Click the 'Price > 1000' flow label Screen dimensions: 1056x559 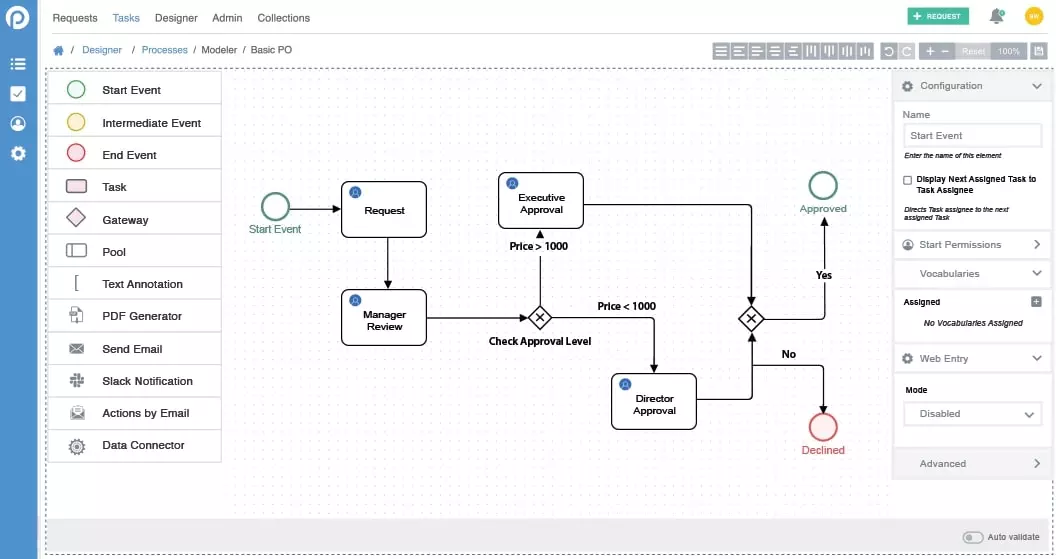[539, 246]
